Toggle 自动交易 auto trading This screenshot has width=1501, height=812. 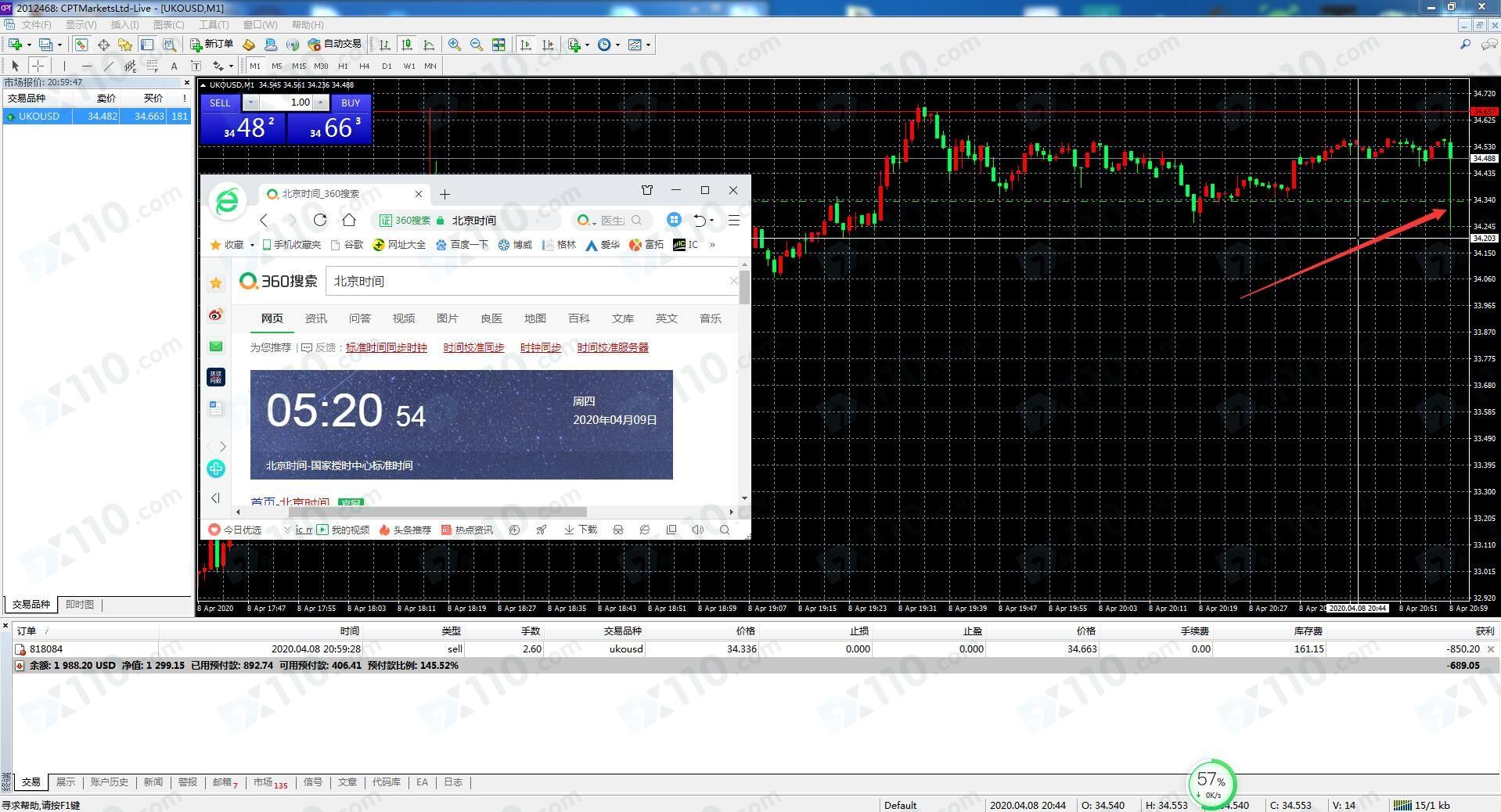[335, 45]
